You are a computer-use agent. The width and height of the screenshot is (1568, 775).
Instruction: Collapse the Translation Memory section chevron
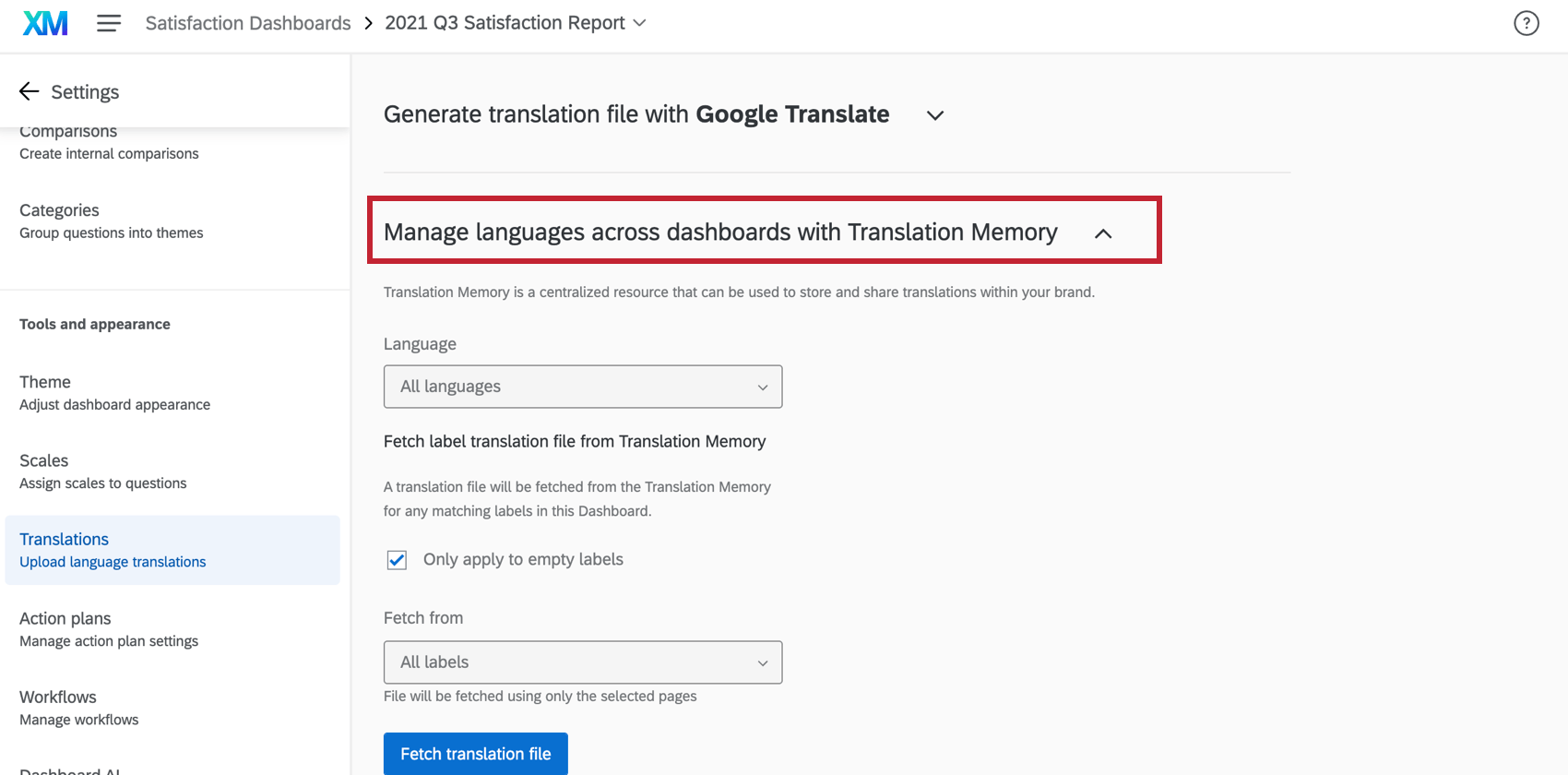(1103, 233)
